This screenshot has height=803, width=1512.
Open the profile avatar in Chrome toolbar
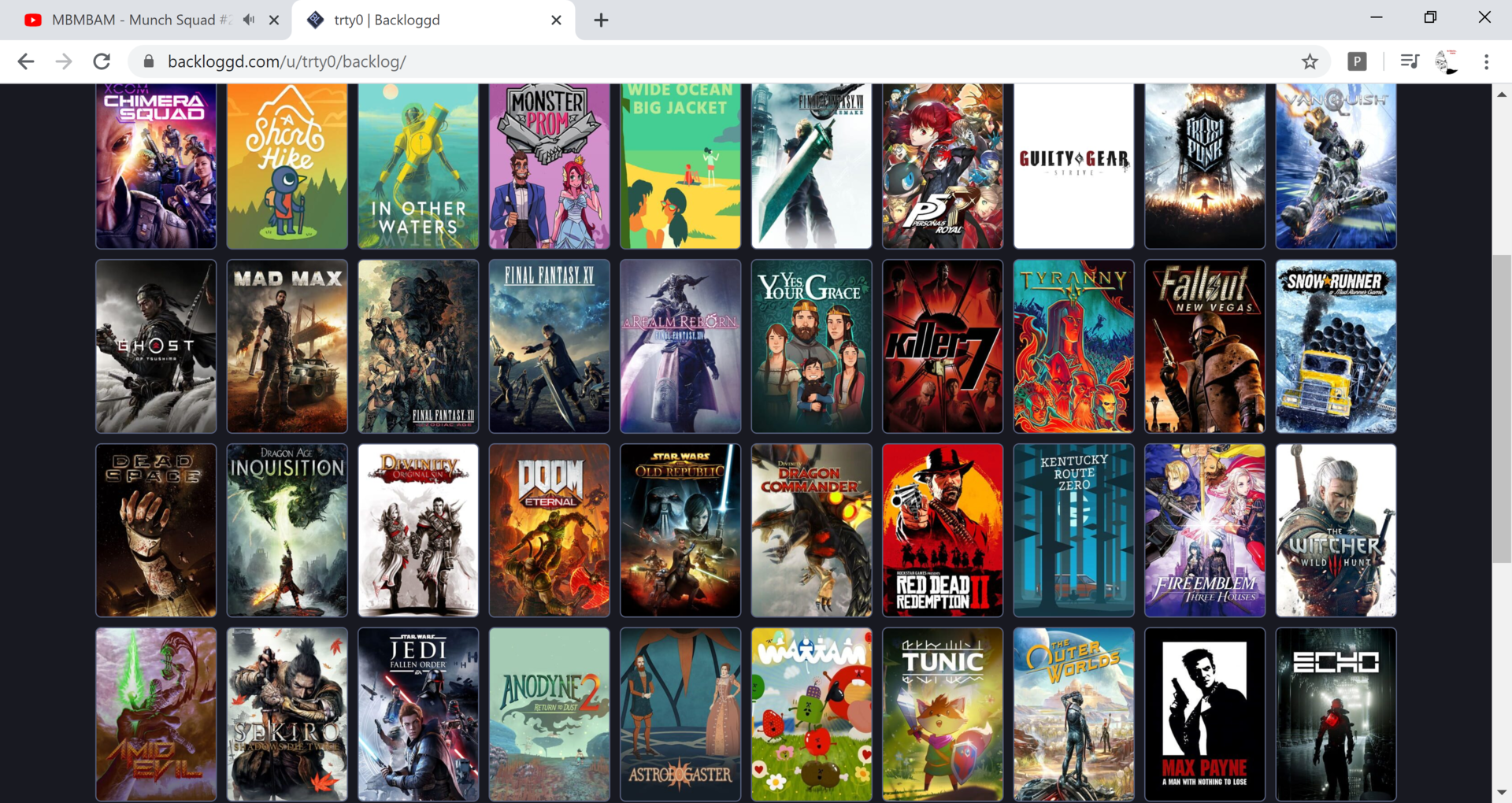click(1446, 61)
